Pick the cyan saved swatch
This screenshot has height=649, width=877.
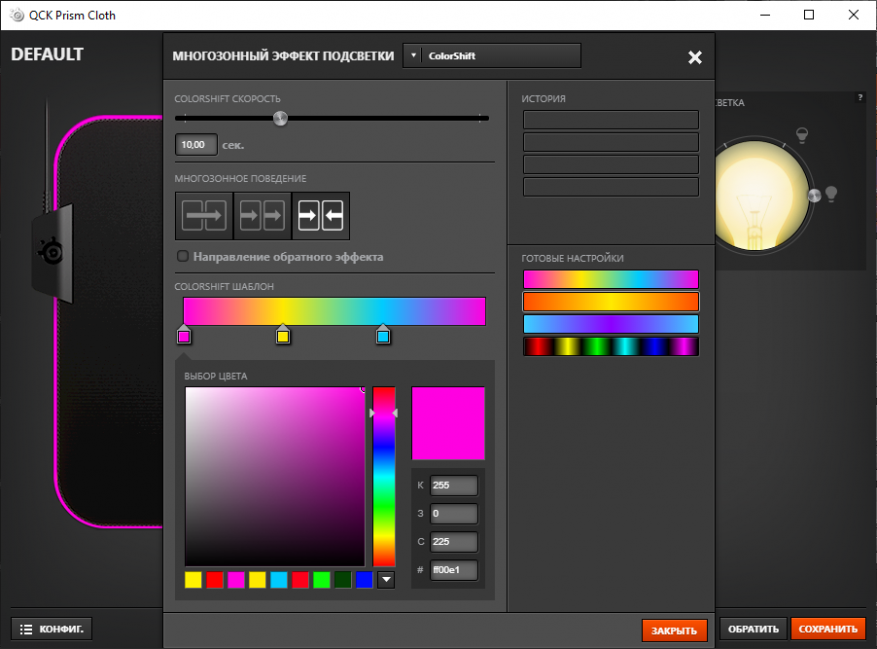279,580
